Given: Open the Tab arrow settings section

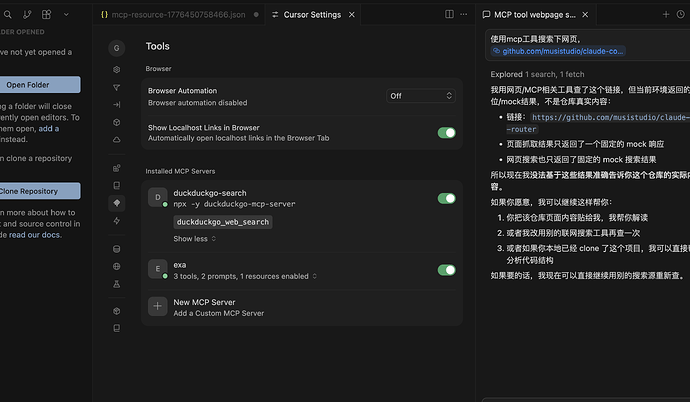Looking at the screenshot, I should pos(117,105).
